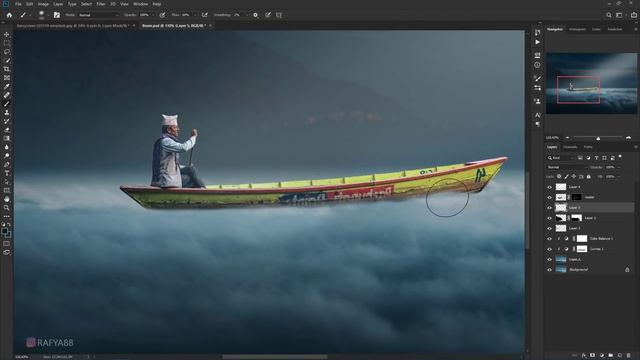Open the Brush Settings panel from the options bar
The image size is (640, 360).
tap(57, 15)
